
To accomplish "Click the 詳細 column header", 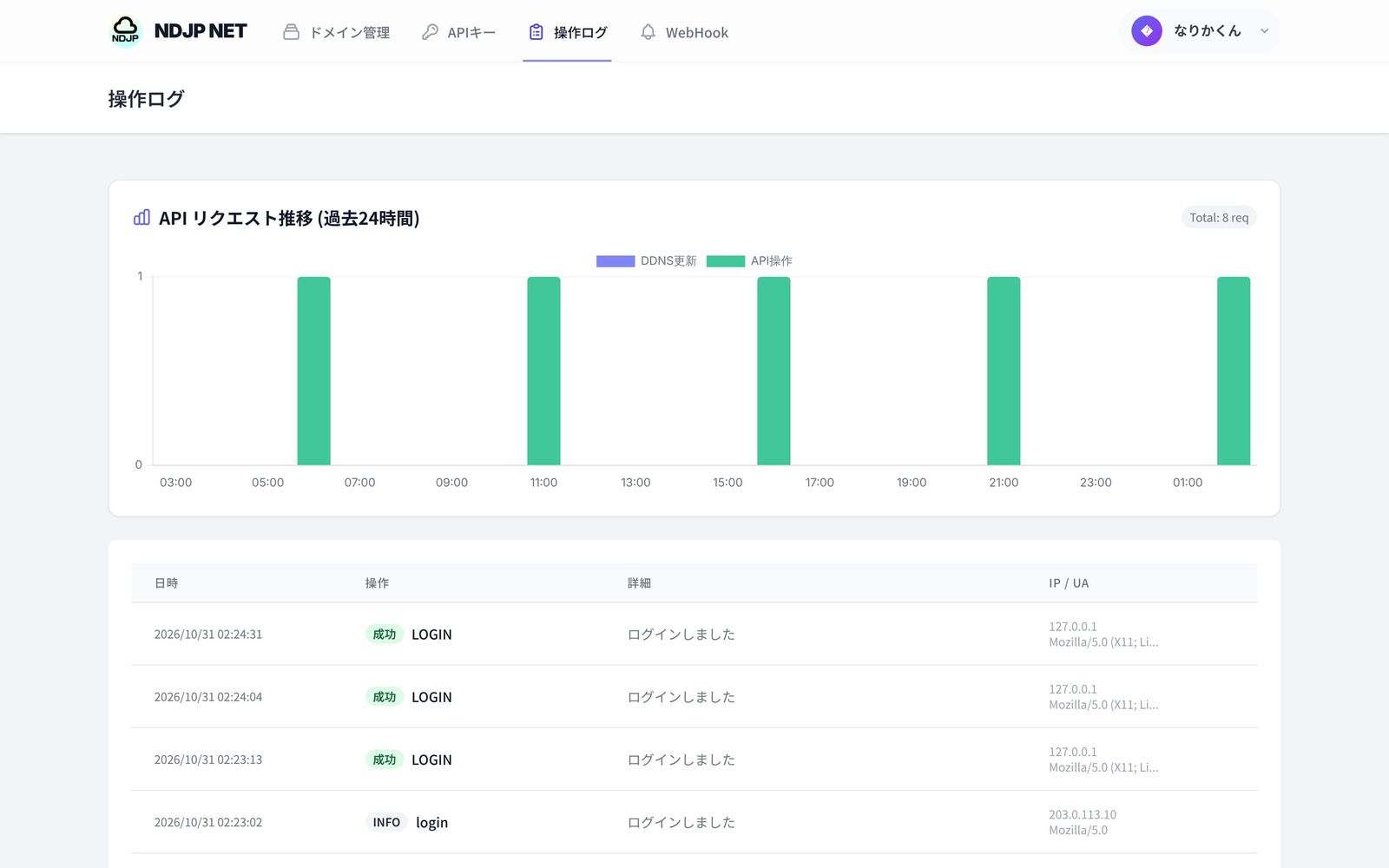I will pyautogui.click(x=639, y=583).
